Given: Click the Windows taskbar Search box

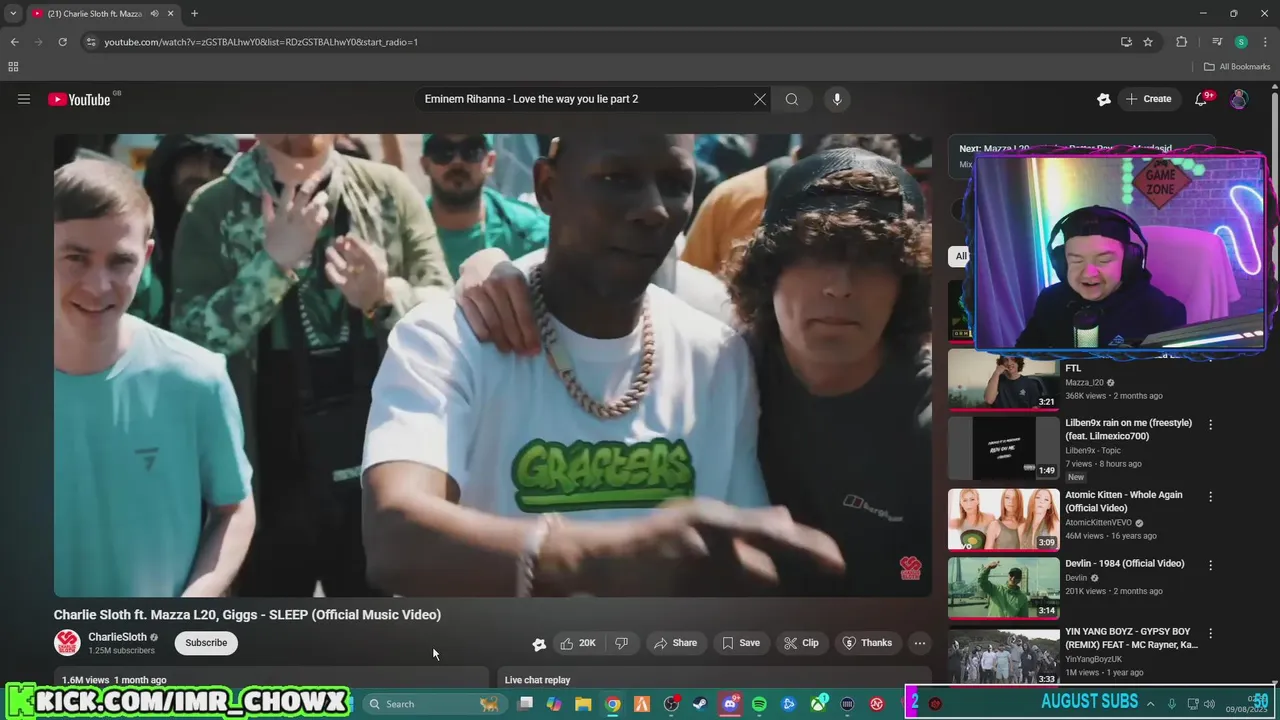Looking at the screenshot, I should [x=434, y=704].
